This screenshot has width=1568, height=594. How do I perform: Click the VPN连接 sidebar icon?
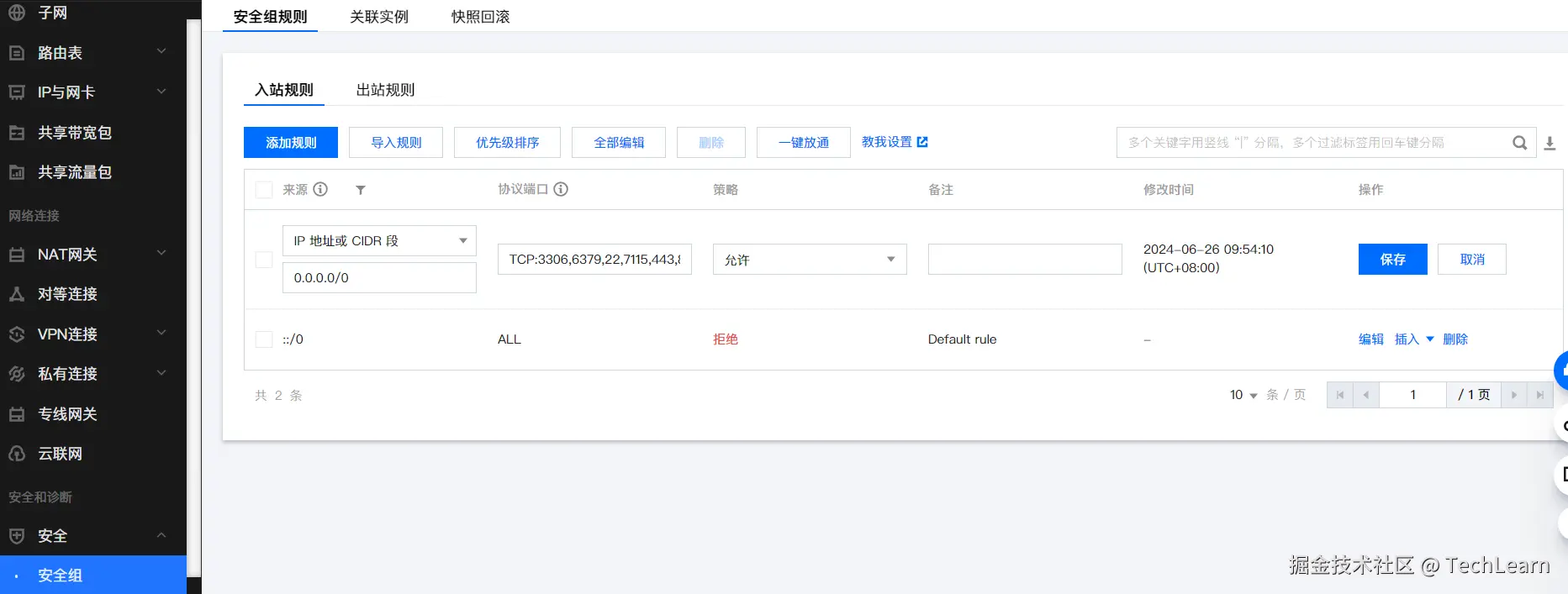tap(17, 334)
